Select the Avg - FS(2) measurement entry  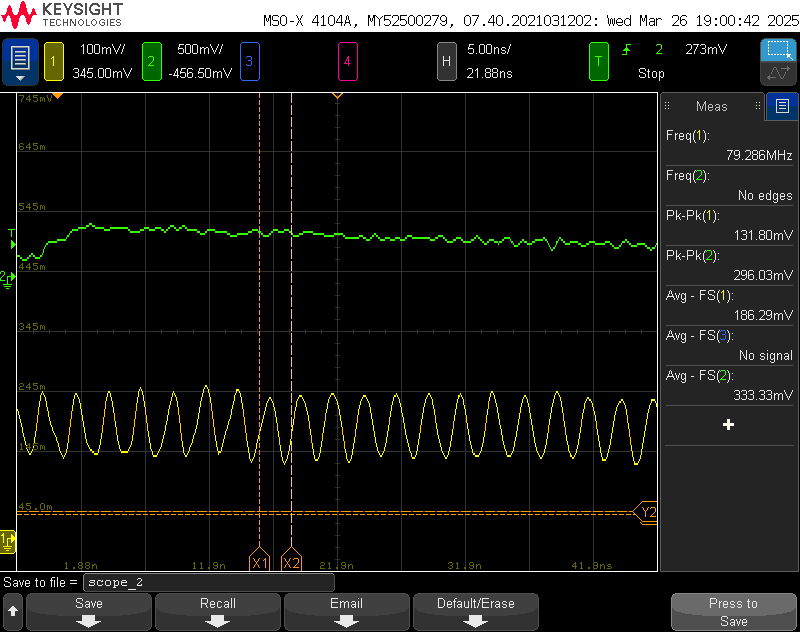[729, 386]
